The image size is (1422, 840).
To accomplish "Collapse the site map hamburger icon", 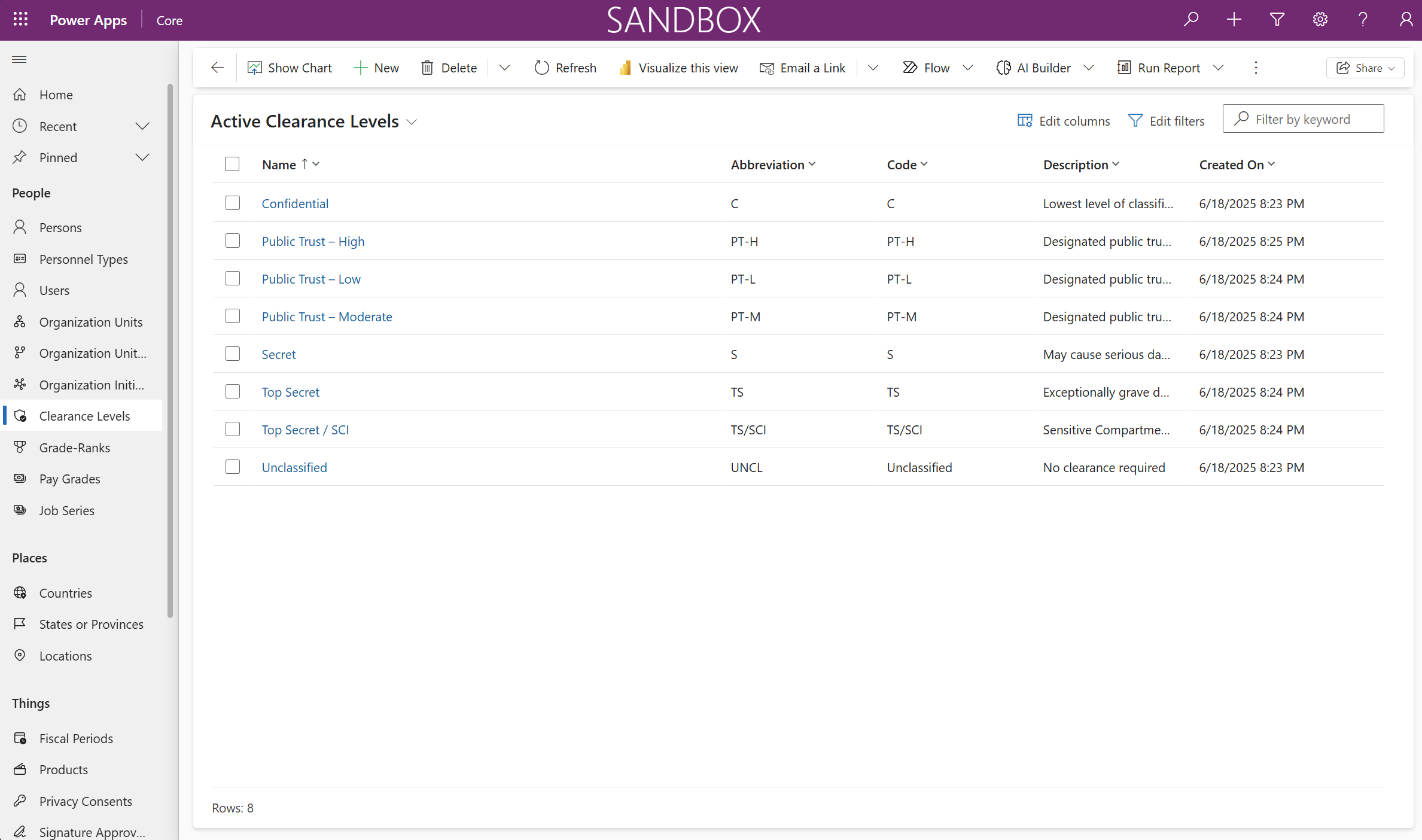I will point(19,59).
